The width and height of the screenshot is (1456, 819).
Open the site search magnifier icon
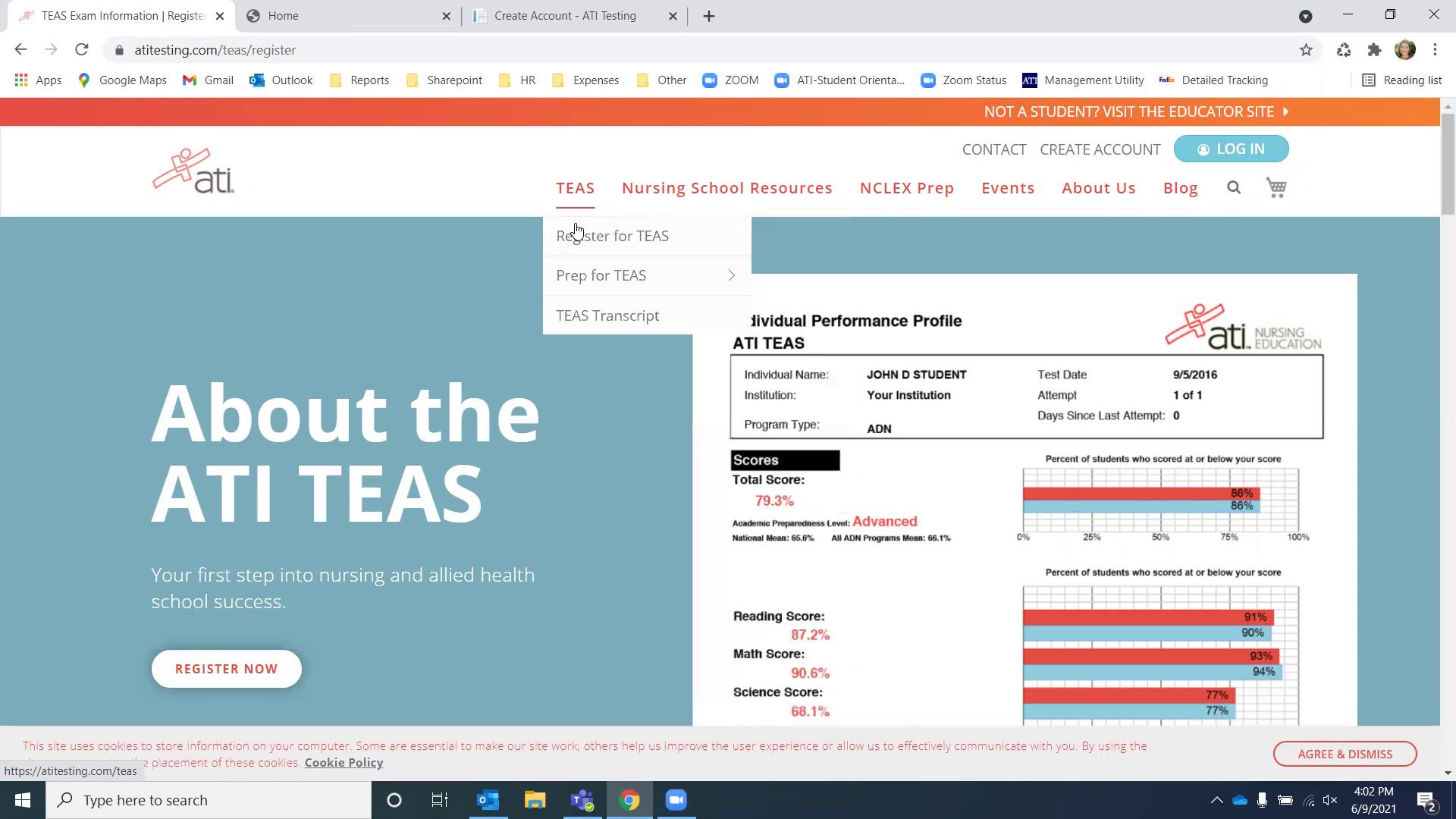coord(1234,187)
